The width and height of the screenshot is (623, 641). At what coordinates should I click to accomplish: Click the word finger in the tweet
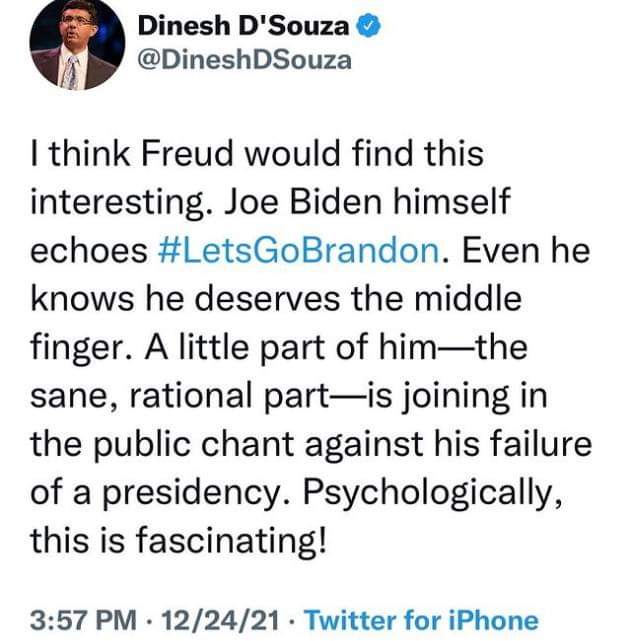[x=81, y=348]
